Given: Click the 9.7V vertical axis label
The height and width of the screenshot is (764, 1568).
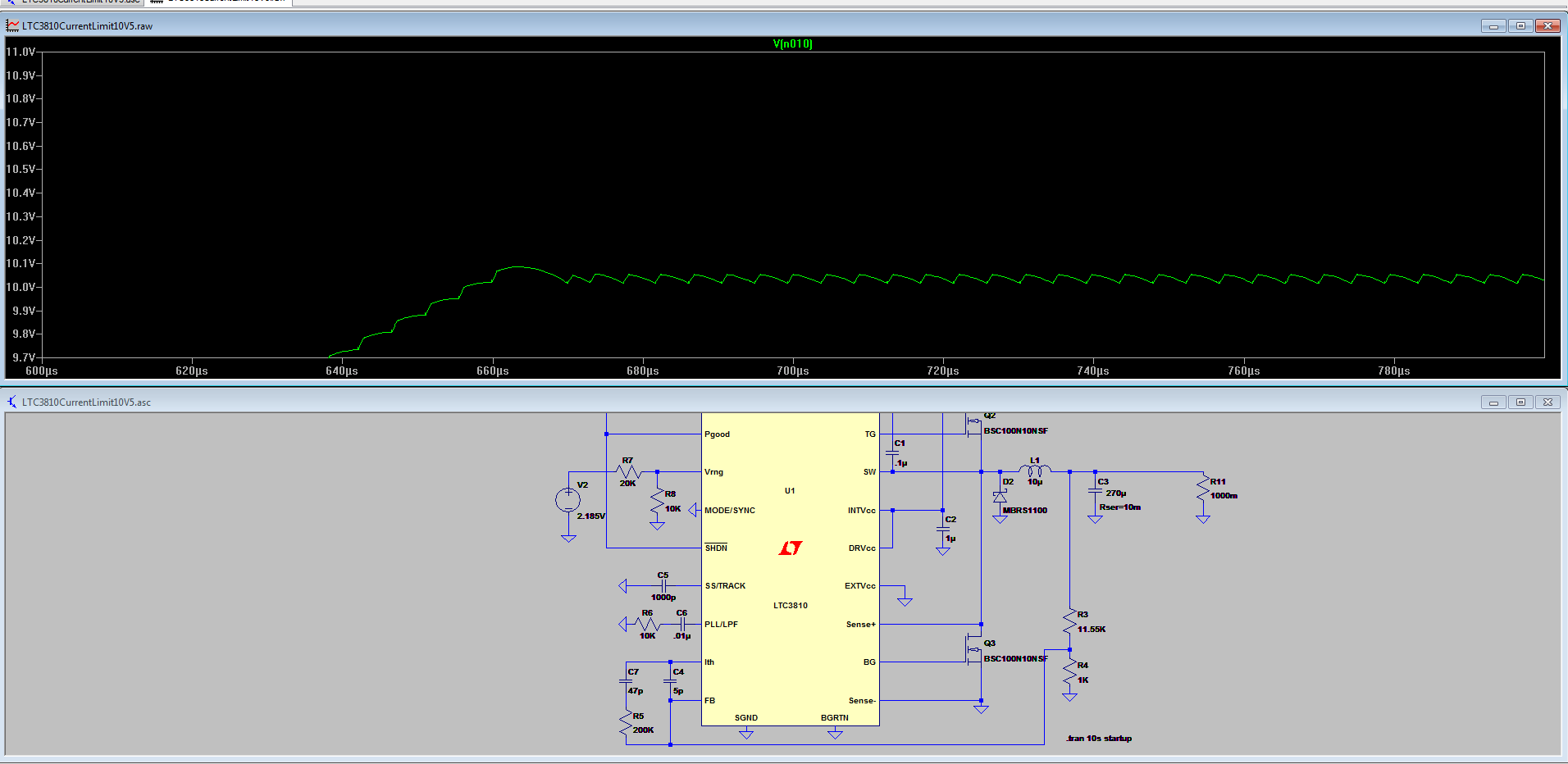Looking at the screenshot, I should [x=24, y=357].
